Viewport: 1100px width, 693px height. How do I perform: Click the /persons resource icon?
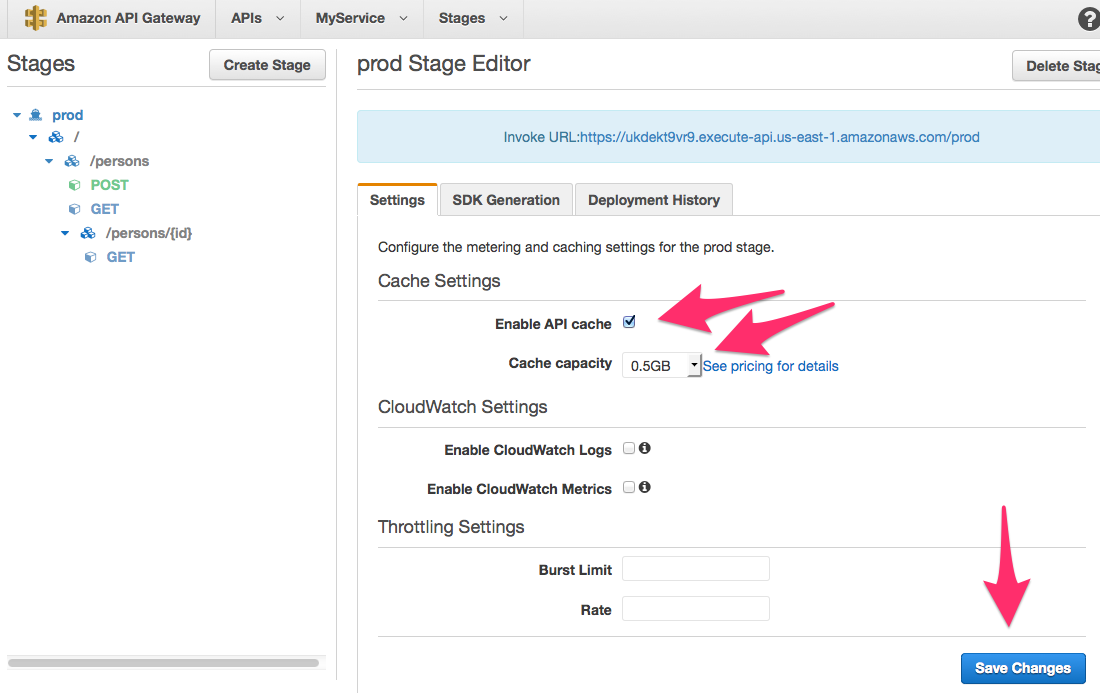(72, 161)
